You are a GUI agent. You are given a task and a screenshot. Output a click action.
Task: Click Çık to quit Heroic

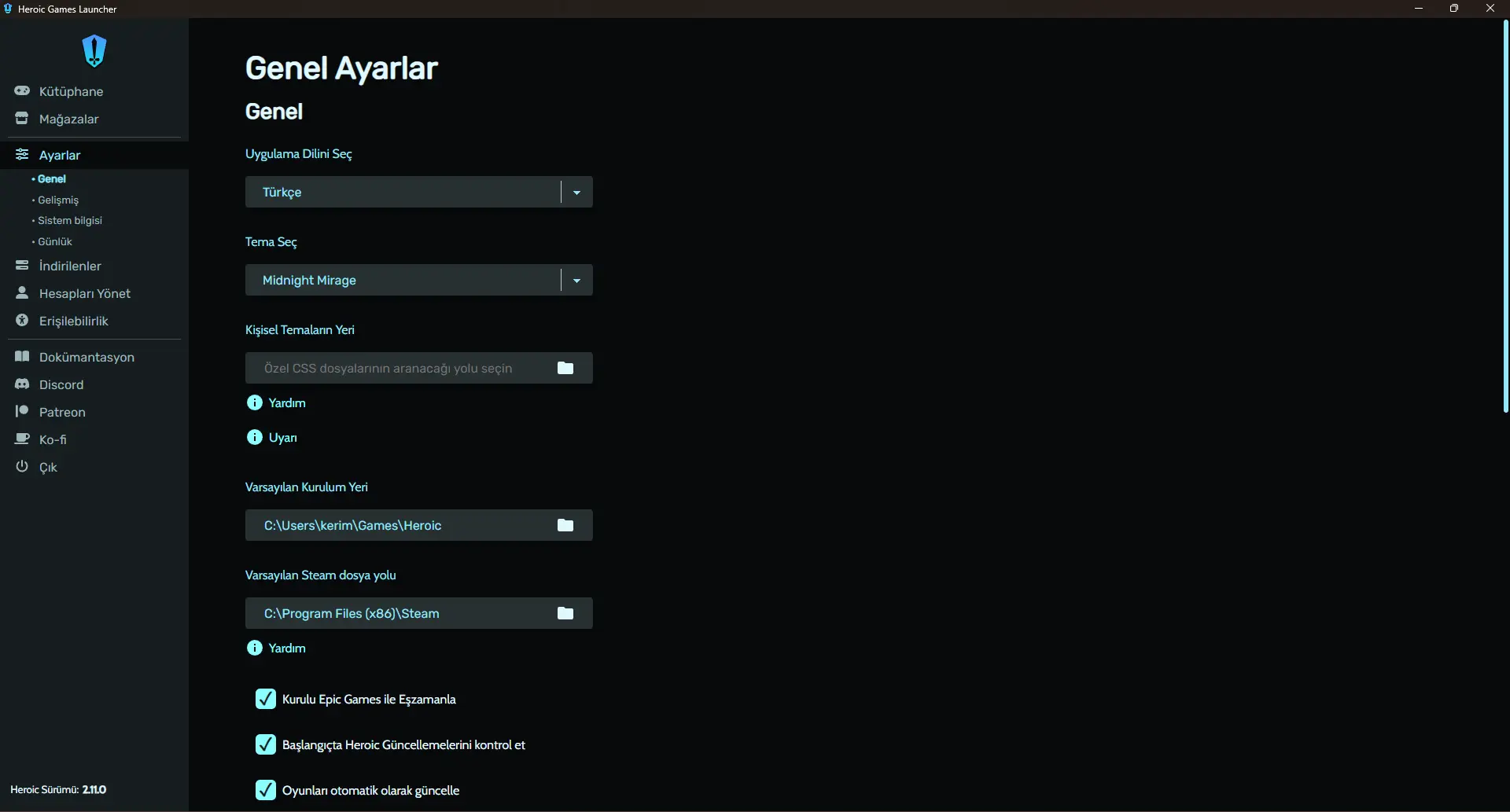[94, 467]
